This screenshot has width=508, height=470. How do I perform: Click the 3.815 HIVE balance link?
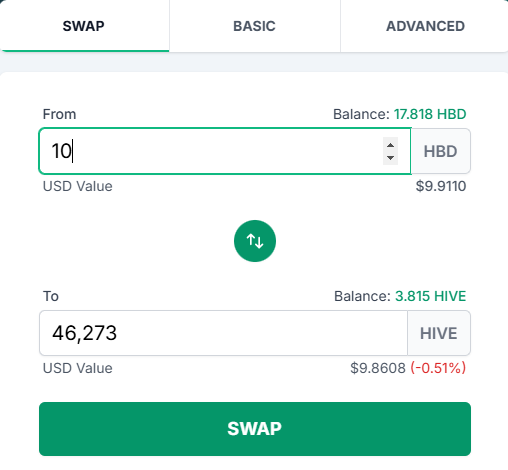(x=430, y=296)
